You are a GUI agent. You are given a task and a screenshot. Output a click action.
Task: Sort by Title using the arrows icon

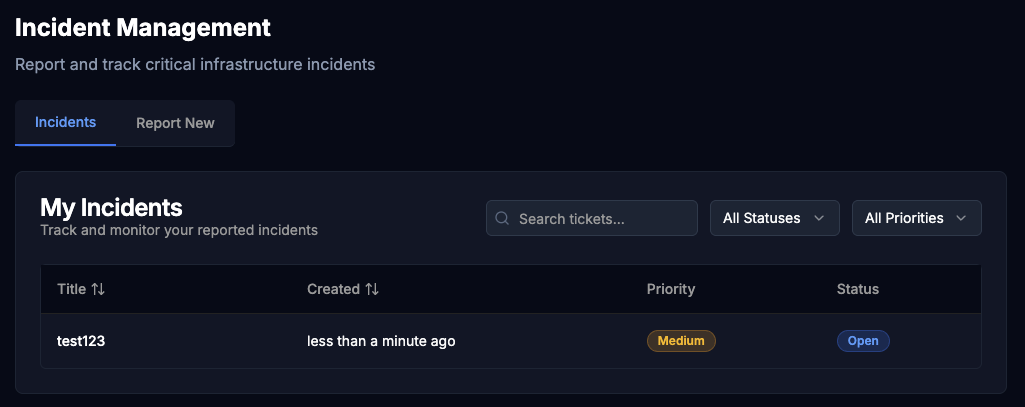click(x=98, y=289)
